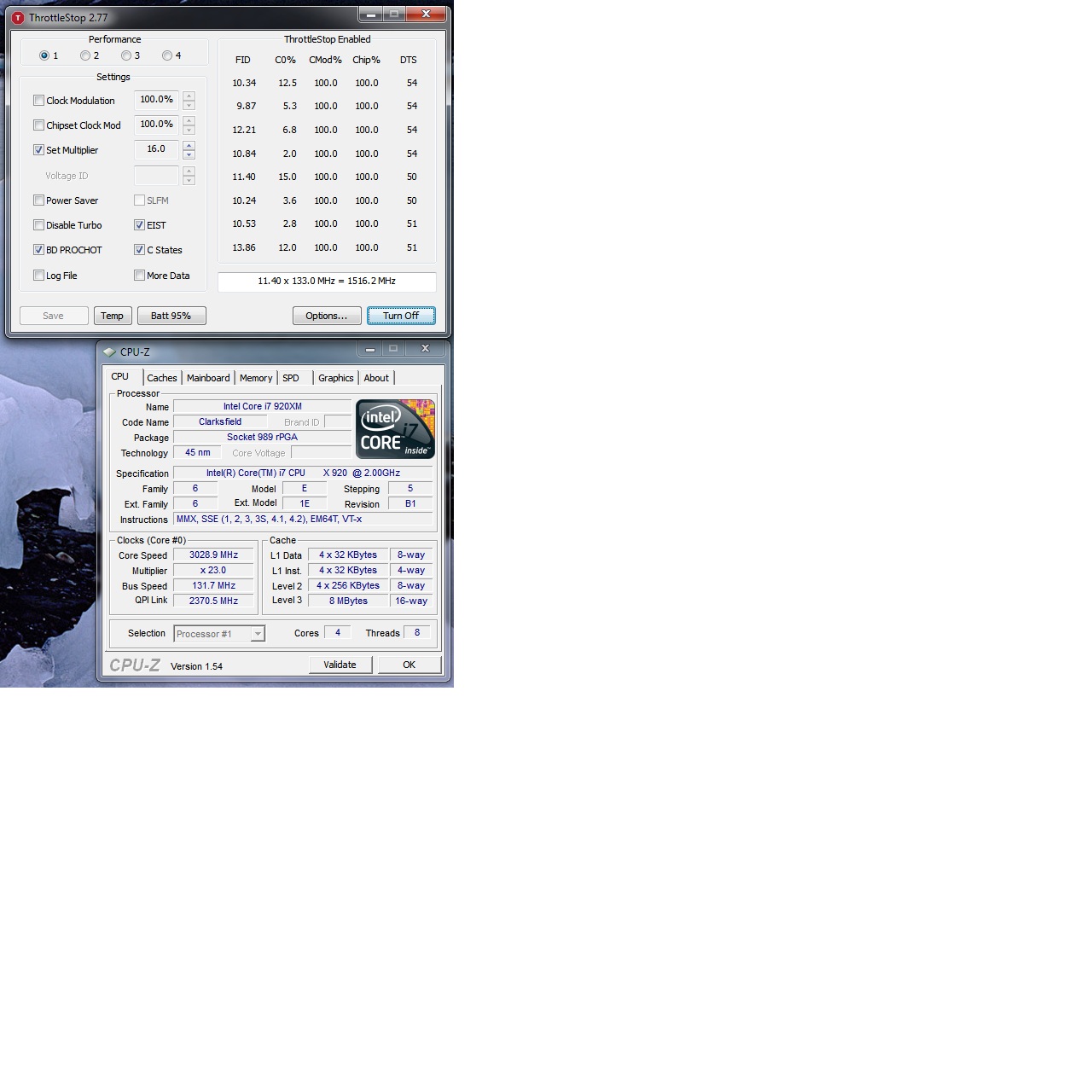The height and width of the screenshot is (1092, 1092).
Task: Click the QPI Link 2370.5 MHz value
Action: 214,601
